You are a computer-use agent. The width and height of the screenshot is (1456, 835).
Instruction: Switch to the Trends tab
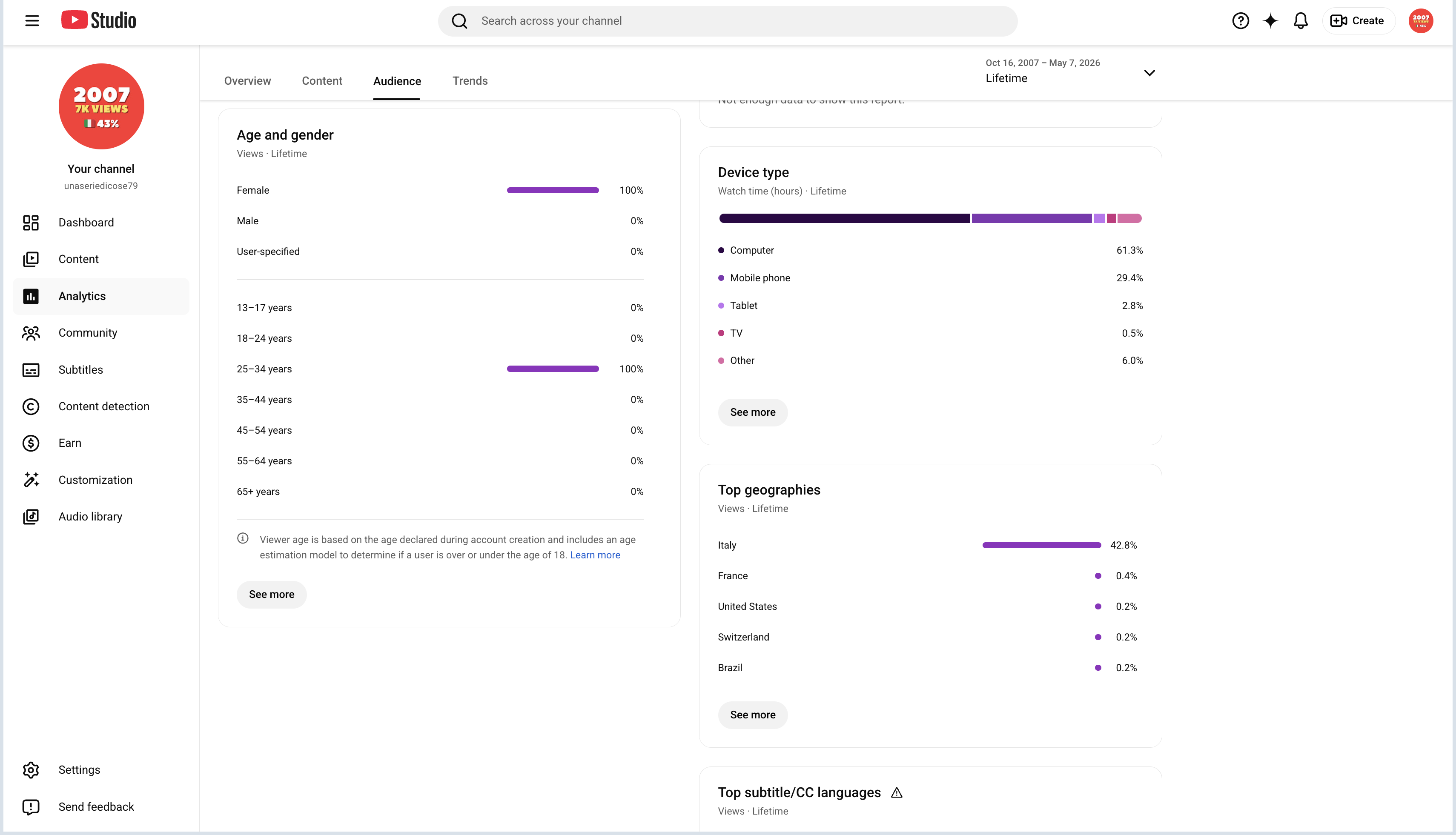click(x=470, y=81)
